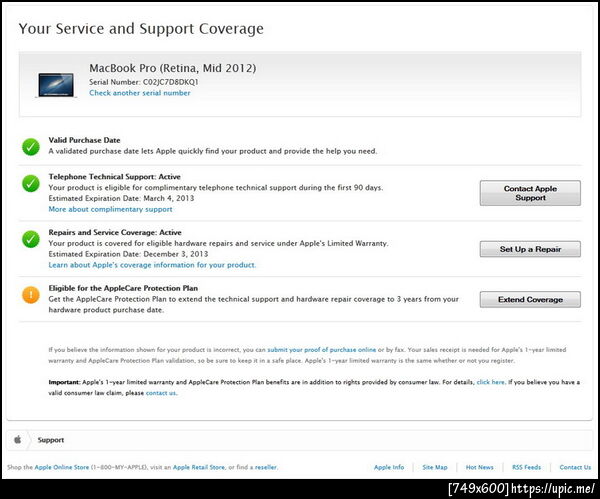Click the MacBook Pro (Retina, Mid 2012) title

(173, 68)
